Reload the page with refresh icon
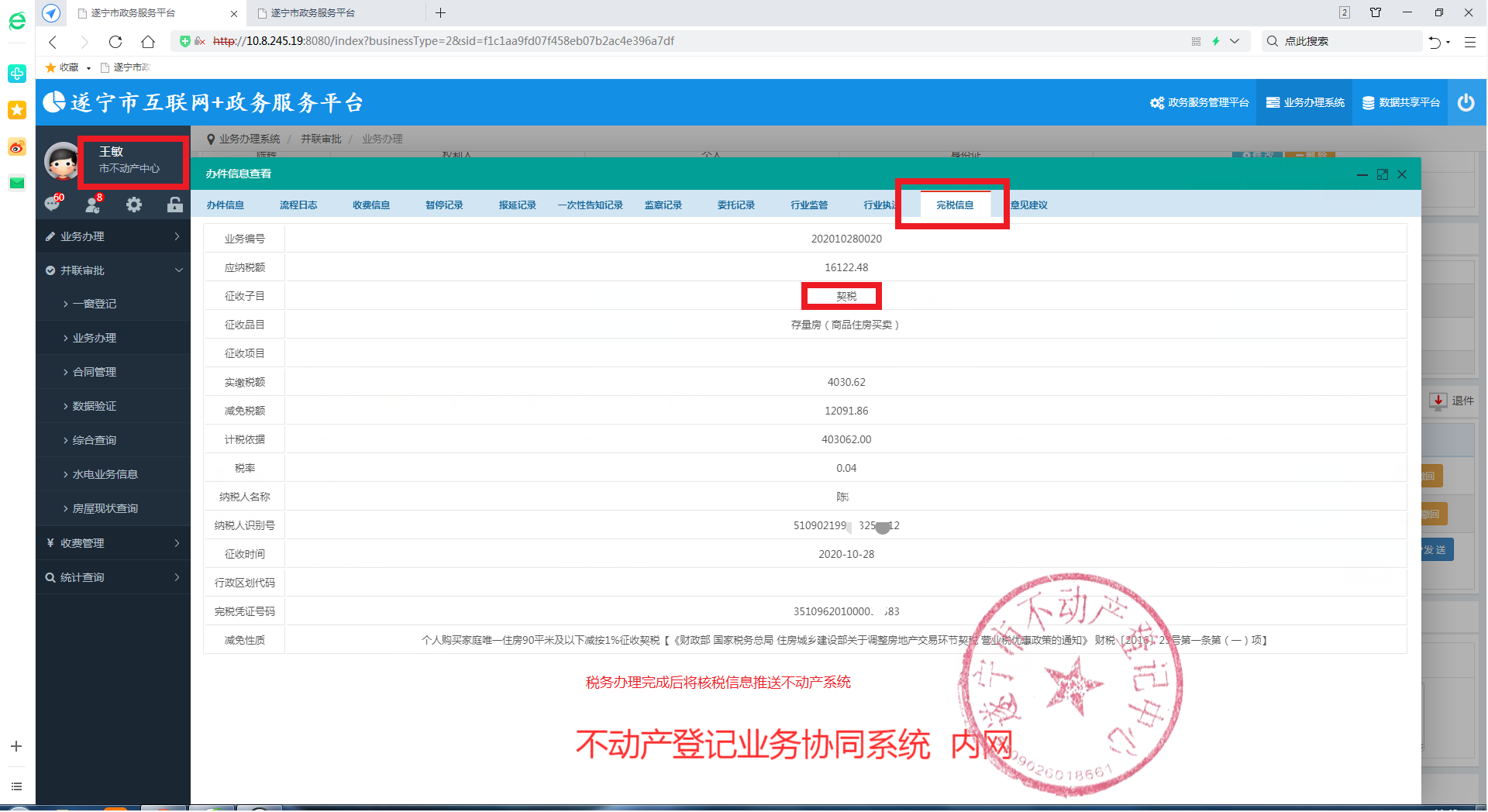This screenshot has width=1488, height=812. coord(115,42)
